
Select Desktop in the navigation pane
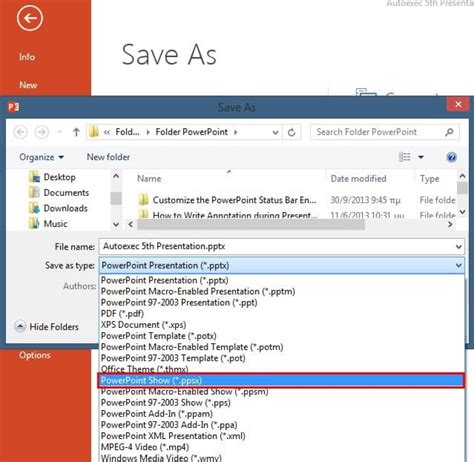pos(52,177)
